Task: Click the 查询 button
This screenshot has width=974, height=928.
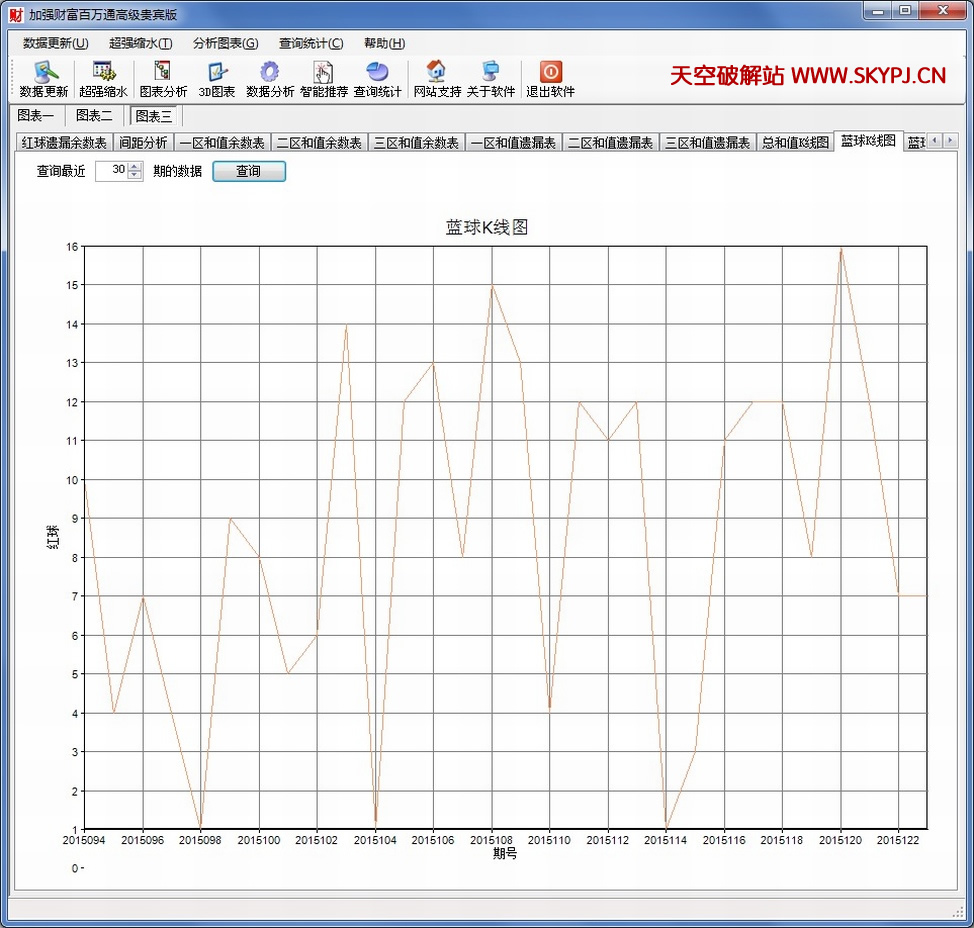Action: click(x=248, y=171)
